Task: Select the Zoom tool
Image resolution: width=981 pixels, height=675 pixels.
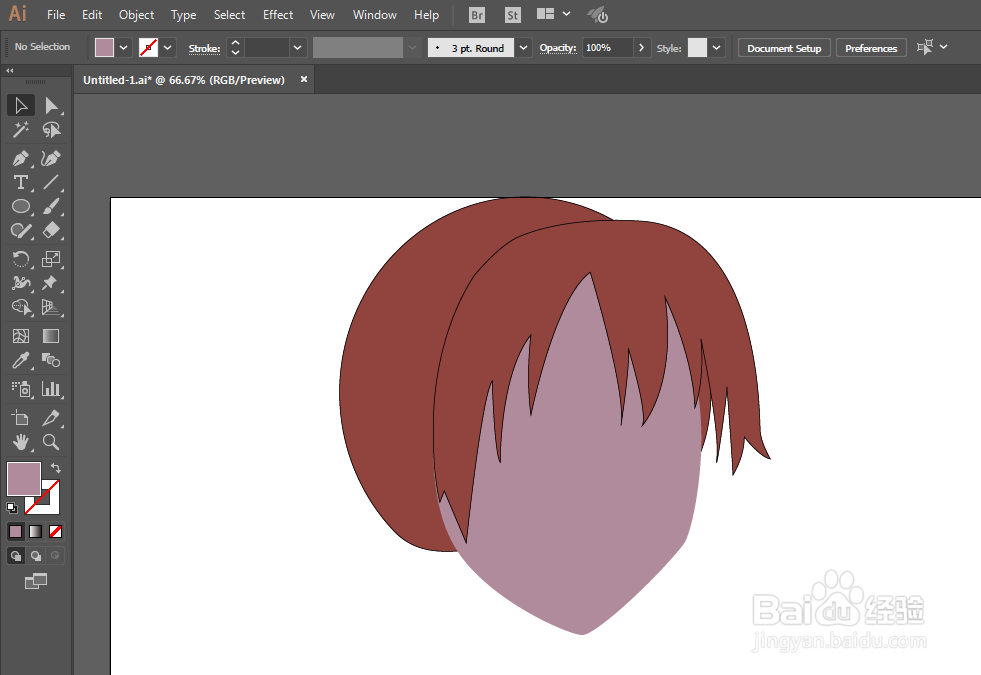Action: pos(51,442)
